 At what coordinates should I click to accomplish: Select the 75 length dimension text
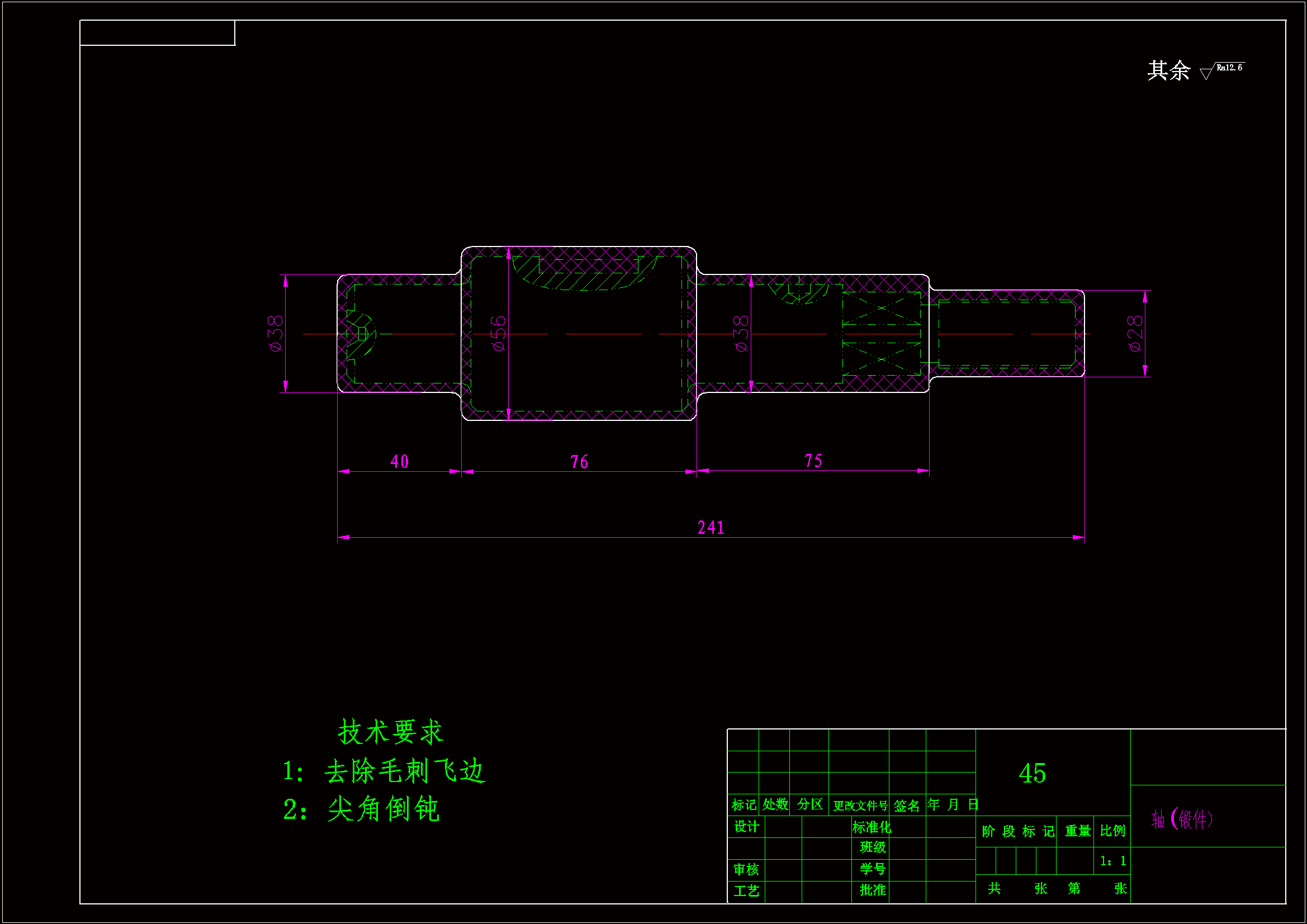pos(813,461)
